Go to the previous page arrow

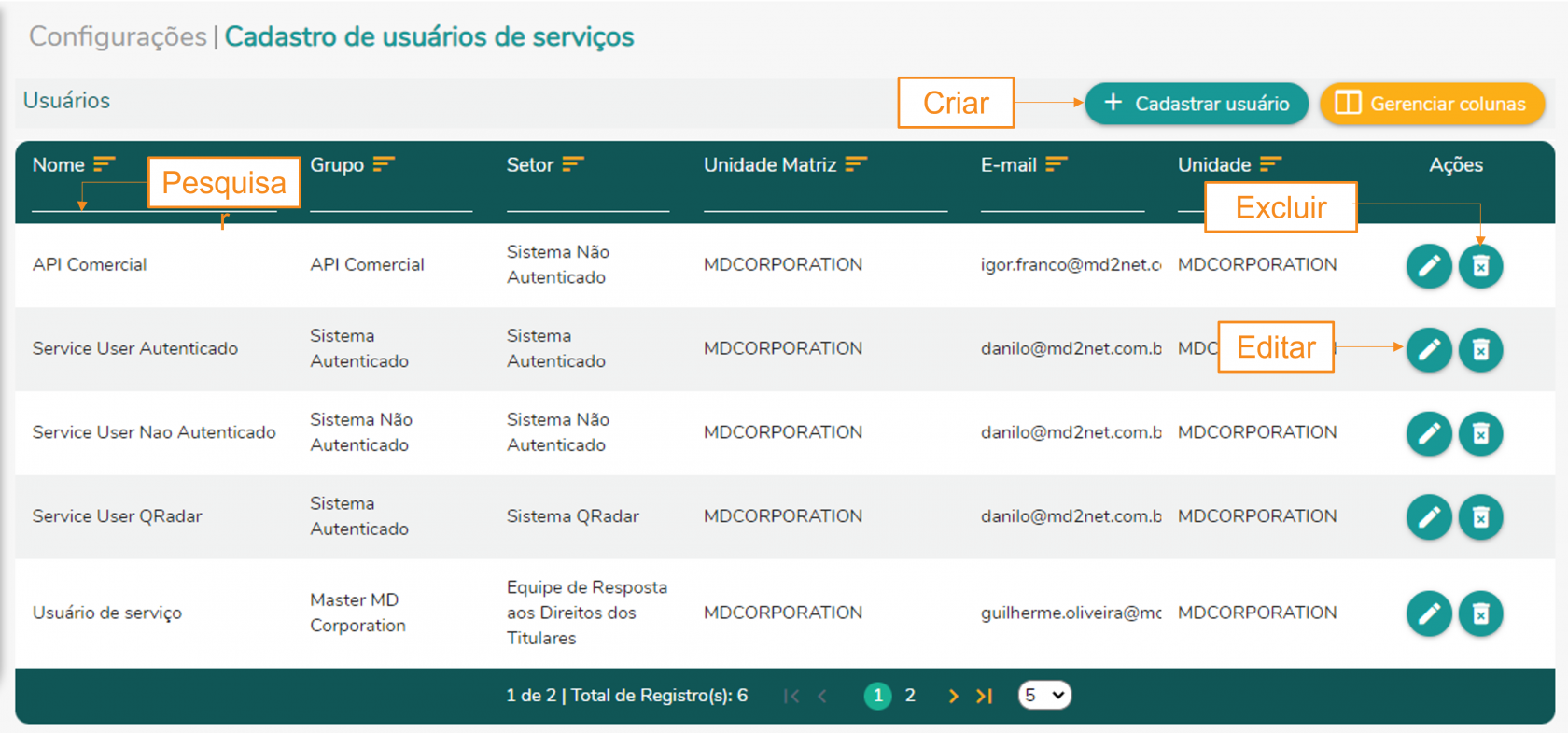click(x=822, y=696)
